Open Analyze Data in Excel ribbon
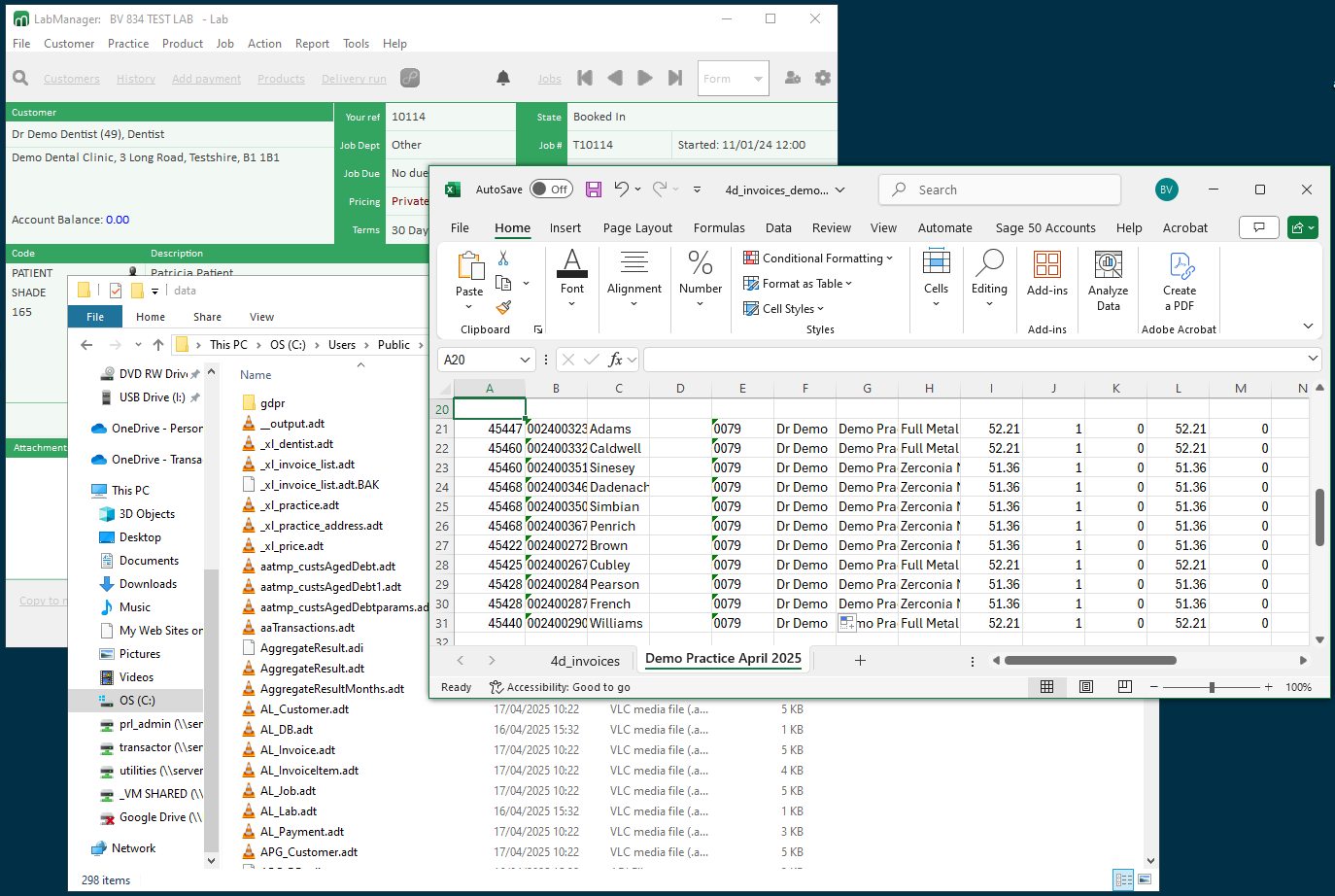This screenshot has width=1335, height=896. [x=1109, y=281]
